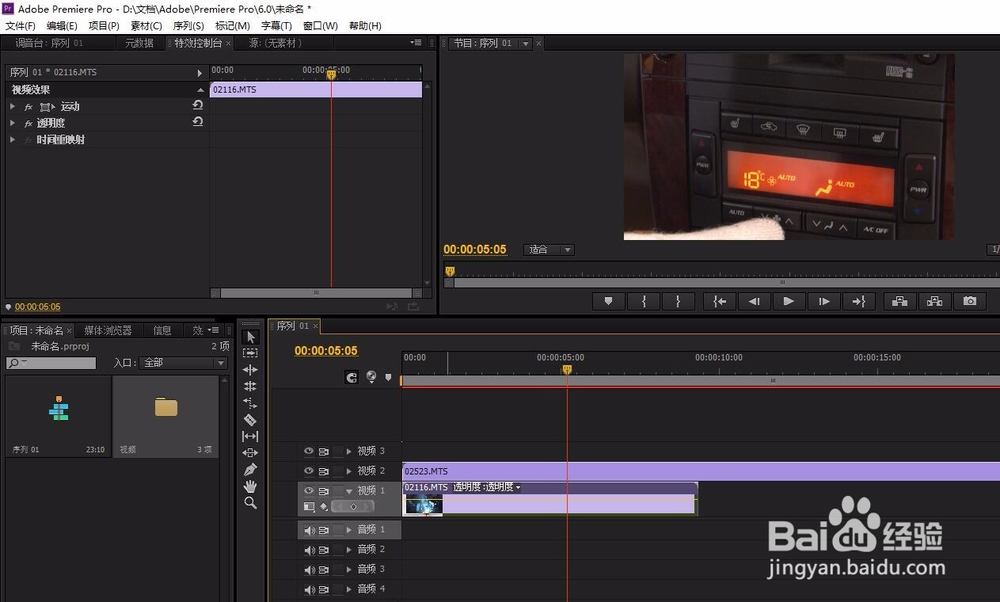The image size is (1000, 602).
Task: Open the 入口 全部 dropdown
Action: [x=184, y=362]
